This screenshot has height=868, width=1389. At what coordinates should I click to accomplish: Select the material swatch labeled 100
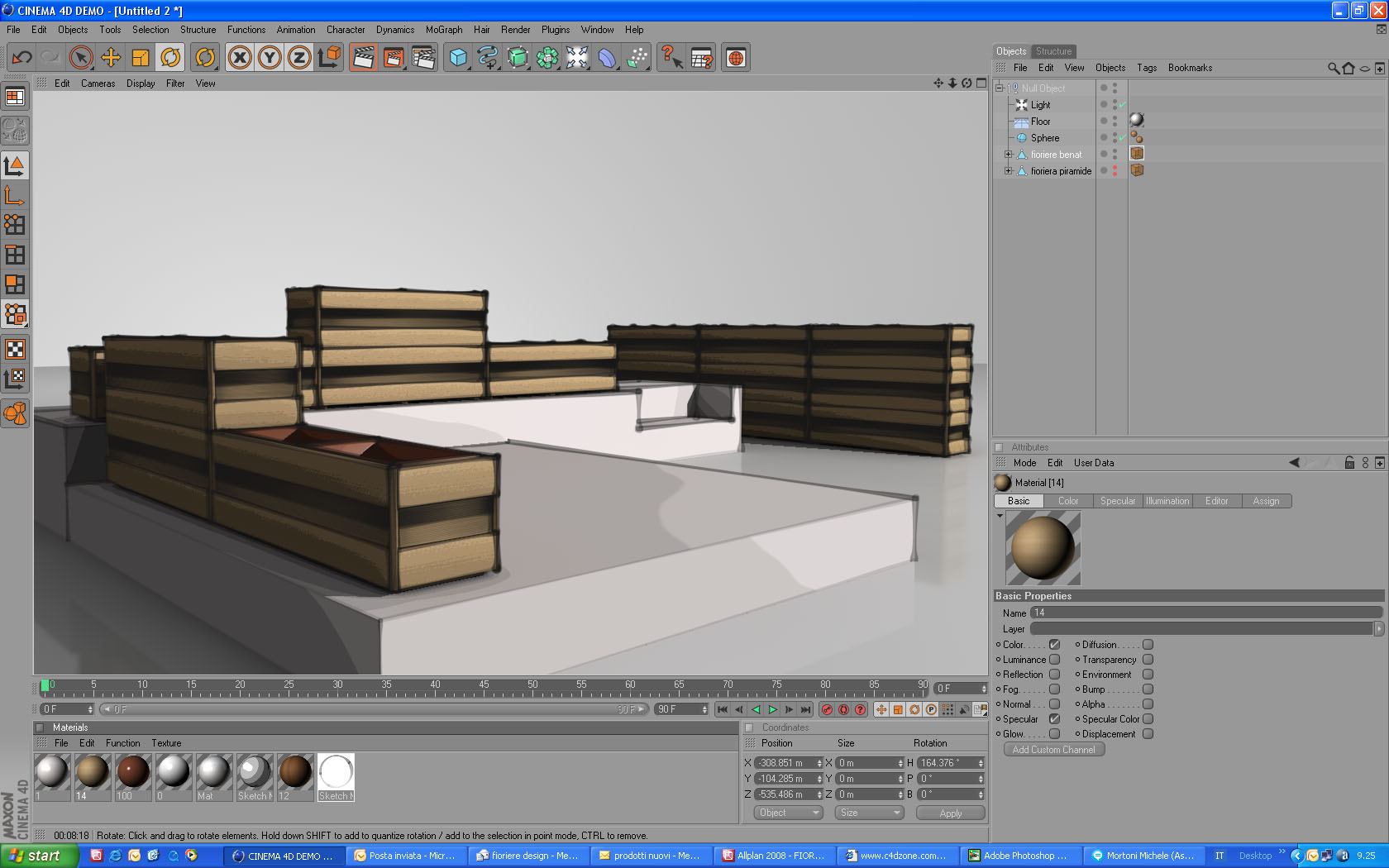click(132, 777)
